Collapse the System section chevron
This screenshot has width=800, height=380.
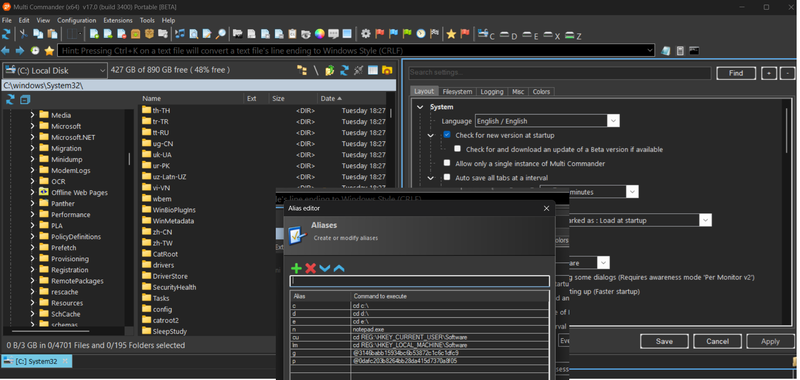coord(420,107)
